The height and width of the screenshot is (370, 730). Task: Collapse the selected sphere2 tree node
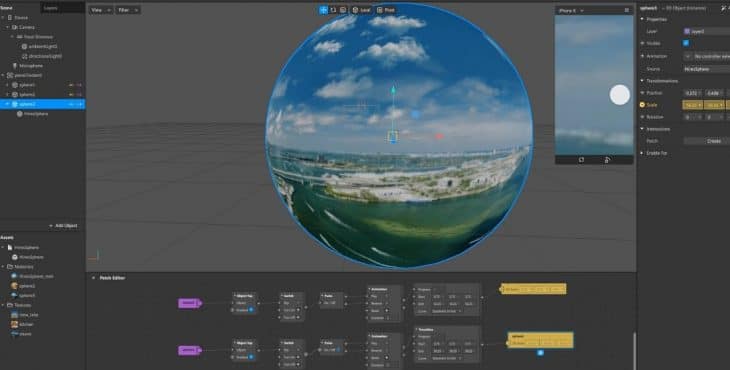pos(7,104)
